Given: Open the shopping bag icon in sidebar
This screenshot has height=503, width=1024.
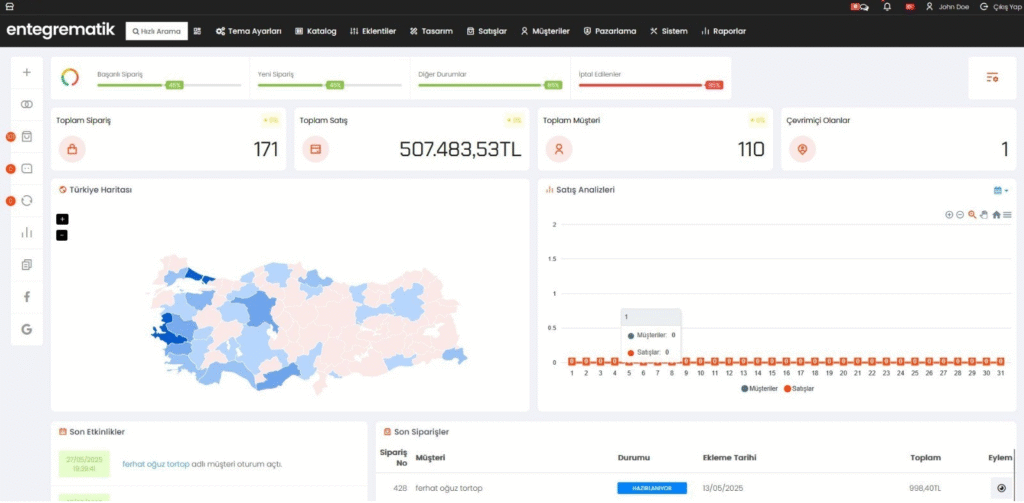Looking at the screenshot, I should 27,137.
